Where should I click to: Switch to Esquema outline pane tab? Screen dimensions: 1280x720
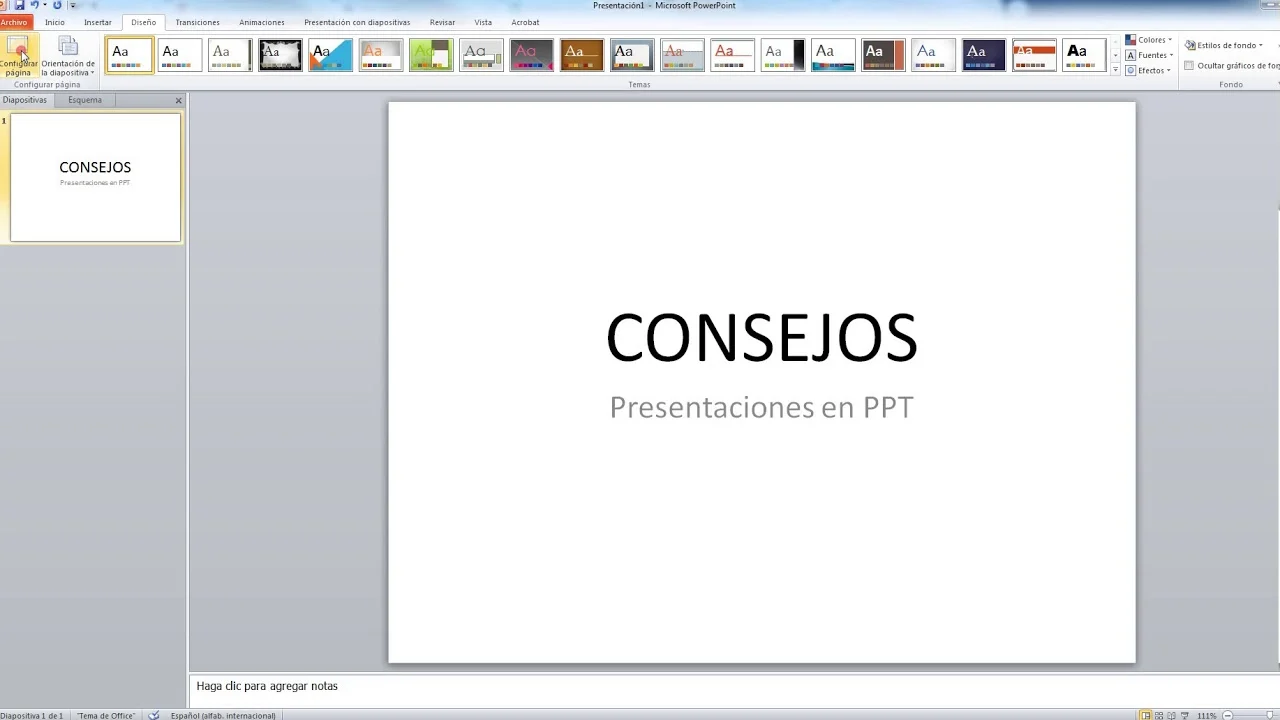[85, 100]
